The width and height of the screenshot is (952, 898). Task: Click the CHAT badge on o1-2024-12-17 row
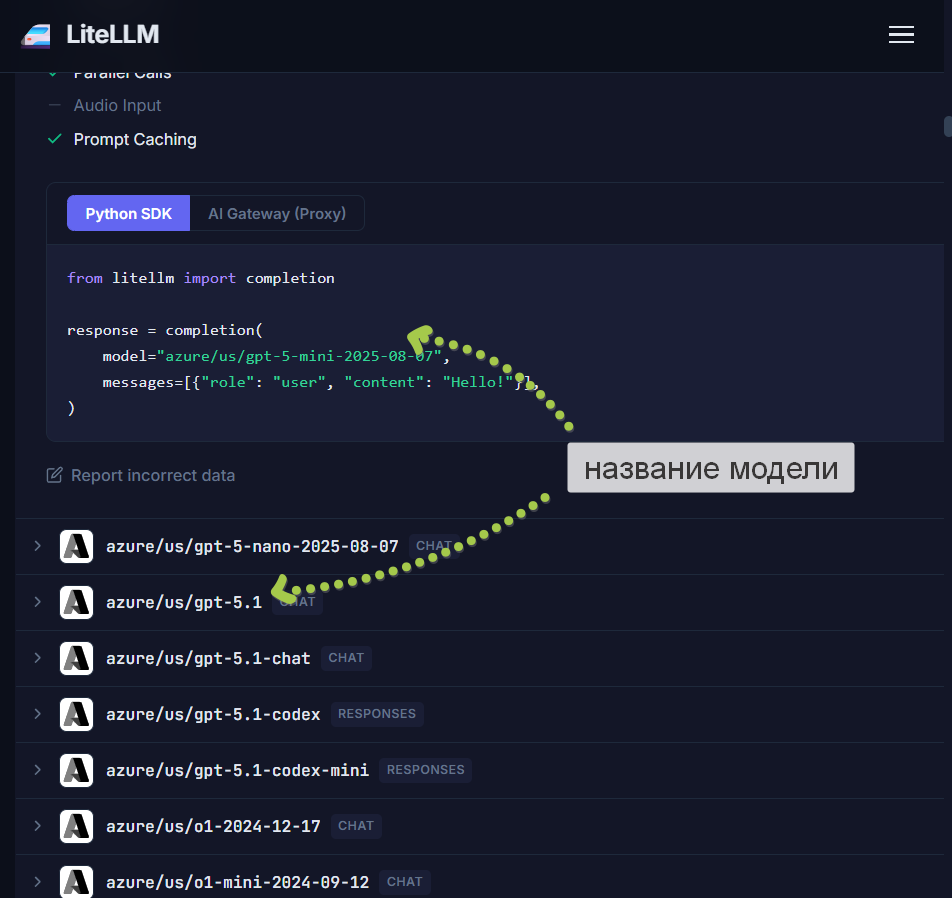pos(356,826)
